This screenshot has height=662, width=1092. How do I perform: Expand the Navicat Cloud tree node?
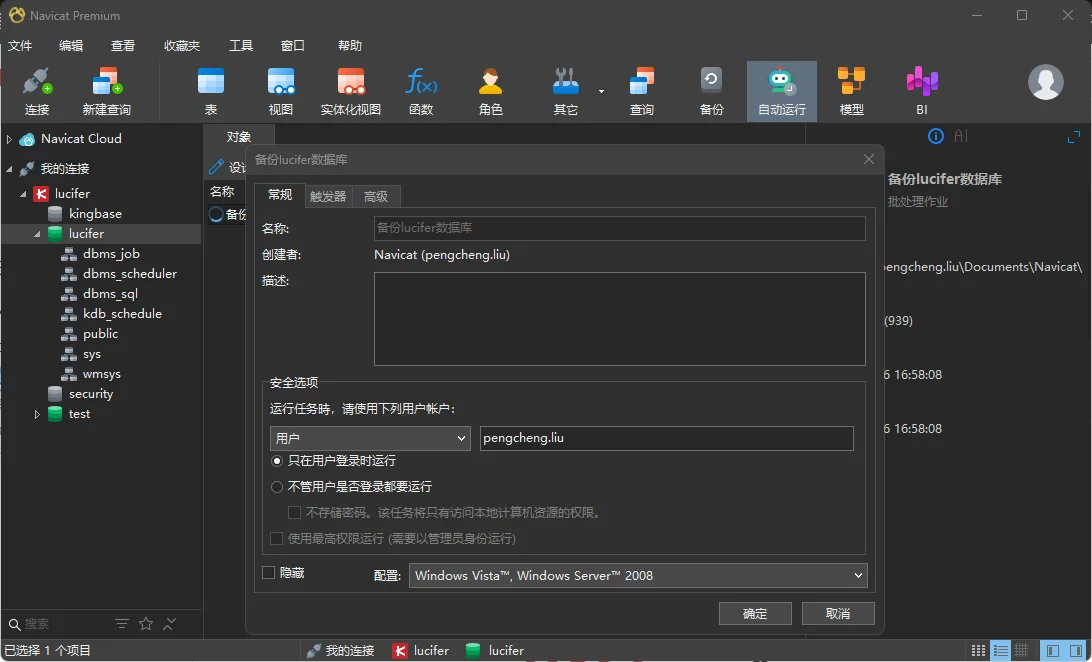coord(9,139)
